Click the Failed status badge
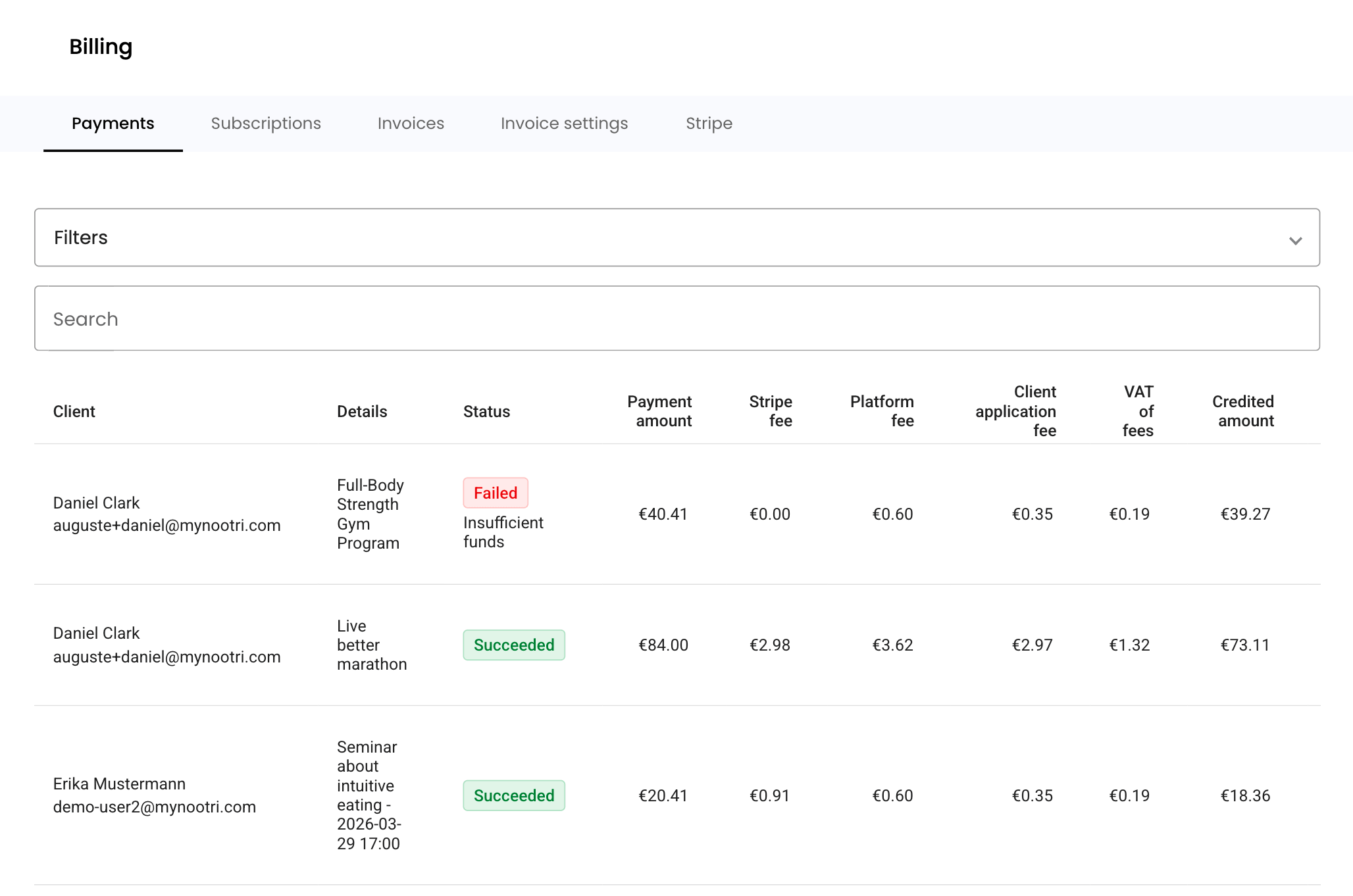 (495, 493)
